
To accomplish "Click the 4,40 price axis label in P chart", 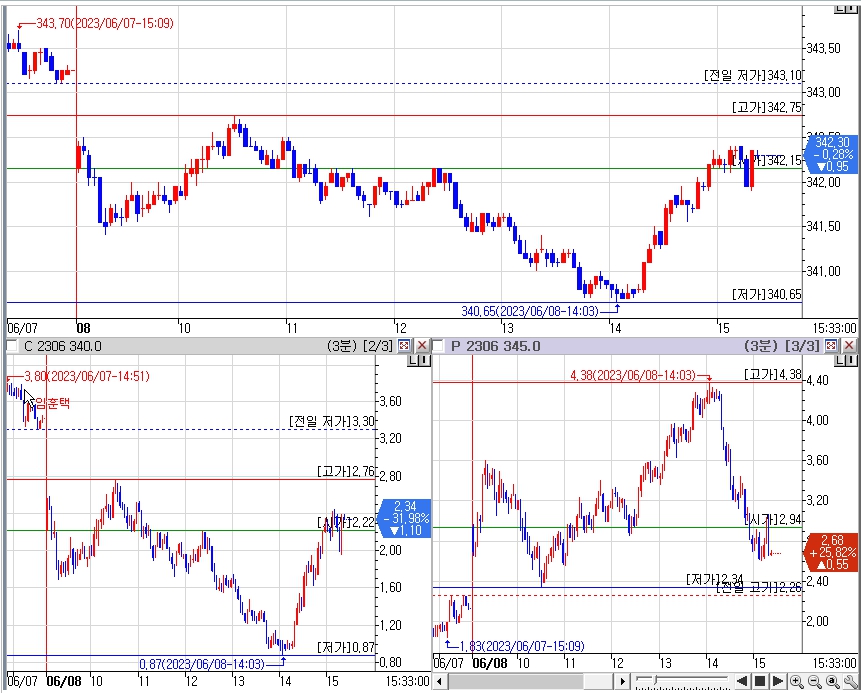I will click(817, 380).
